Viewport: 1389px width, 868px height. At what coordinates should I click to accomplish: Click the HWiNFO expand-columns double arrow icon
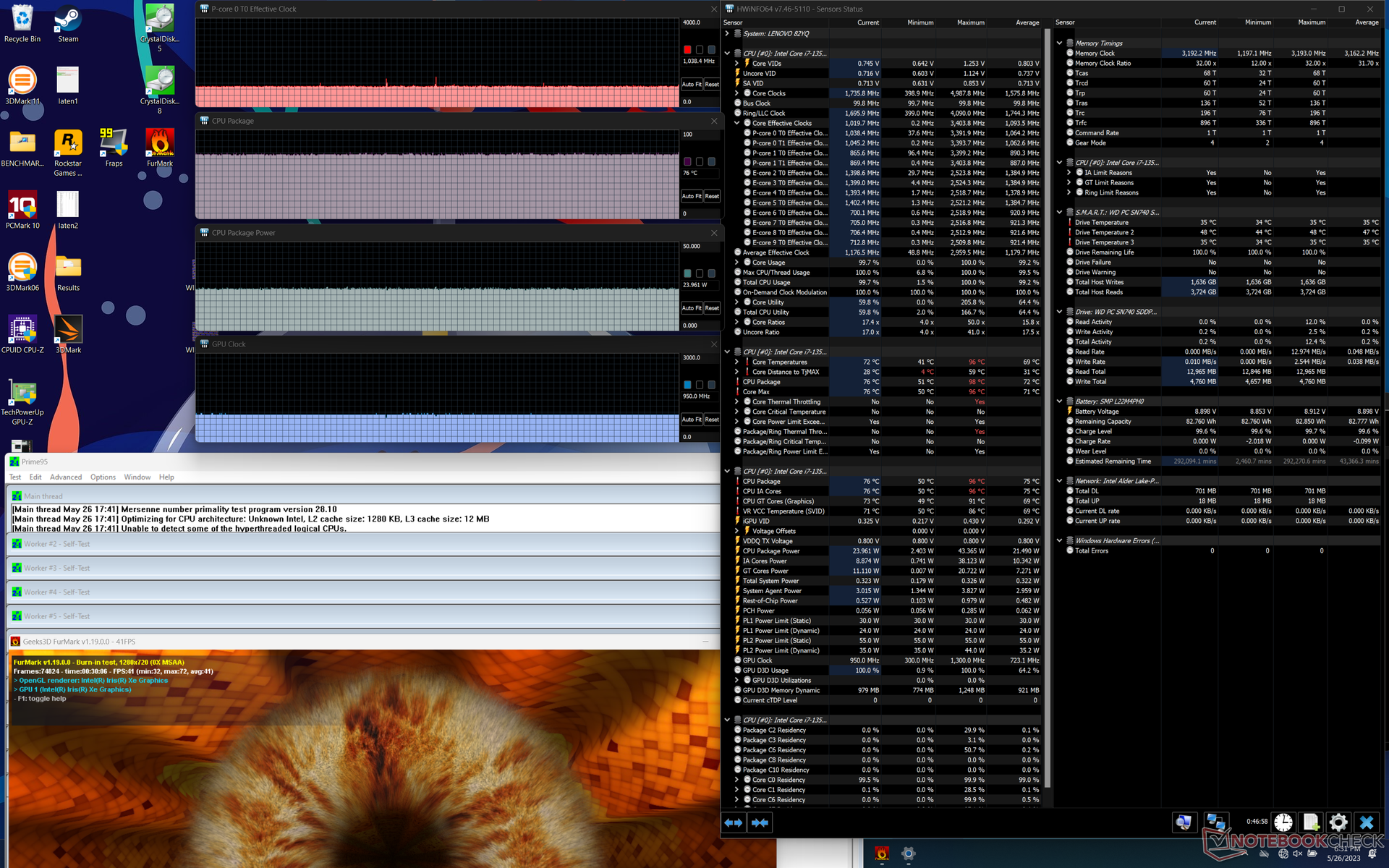(x=734, y=822)
